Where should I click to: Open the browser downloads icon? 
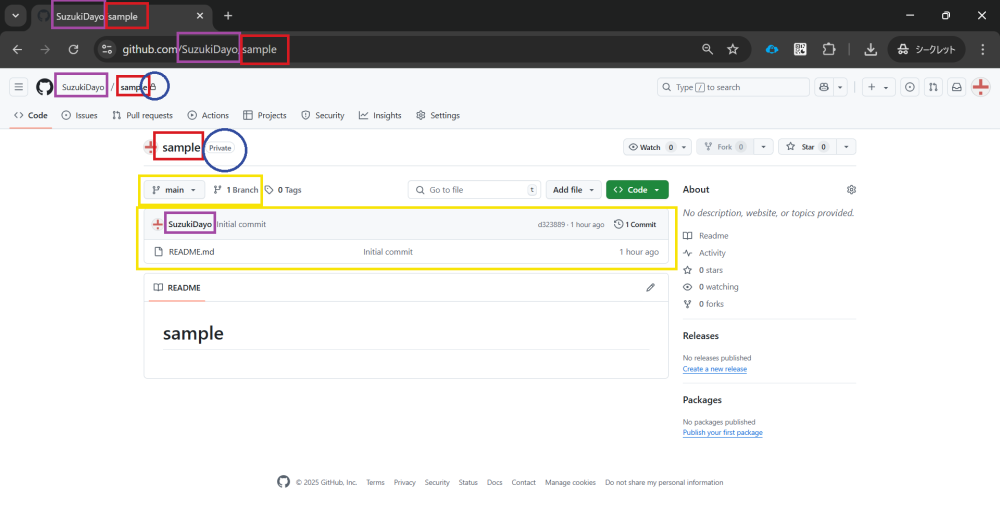871,49
